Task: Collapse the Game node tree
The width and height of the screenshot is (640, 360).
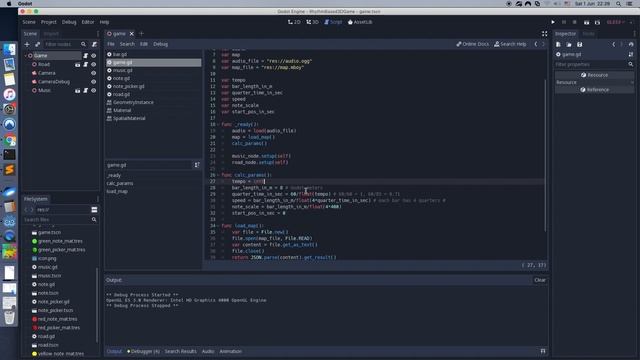Action: tap(26, 56)
